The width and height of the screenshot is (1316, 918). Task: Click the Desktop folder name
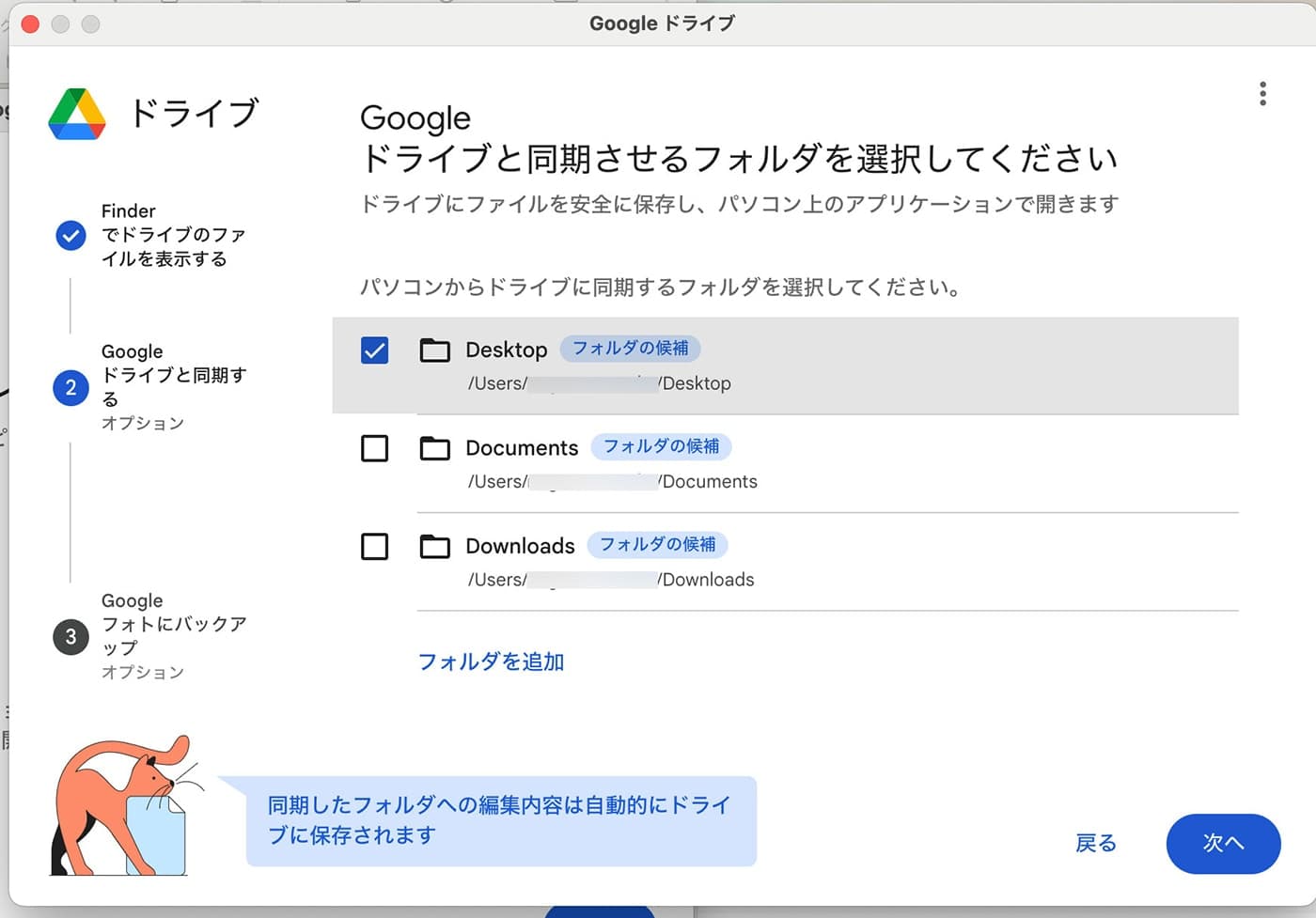(x=507, y=350)
